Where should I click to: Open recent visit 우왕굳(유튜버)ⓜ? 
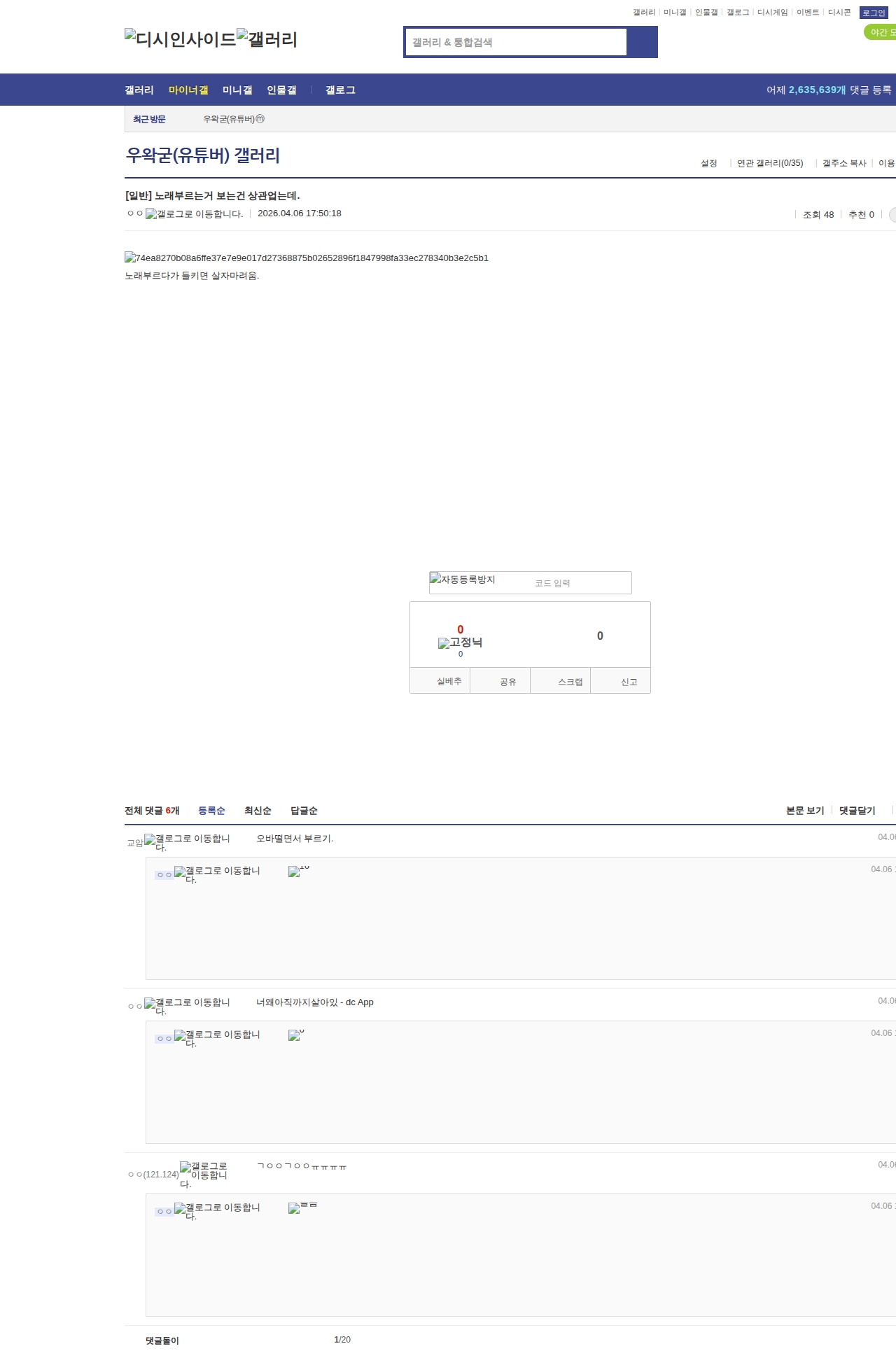(234, 119)
